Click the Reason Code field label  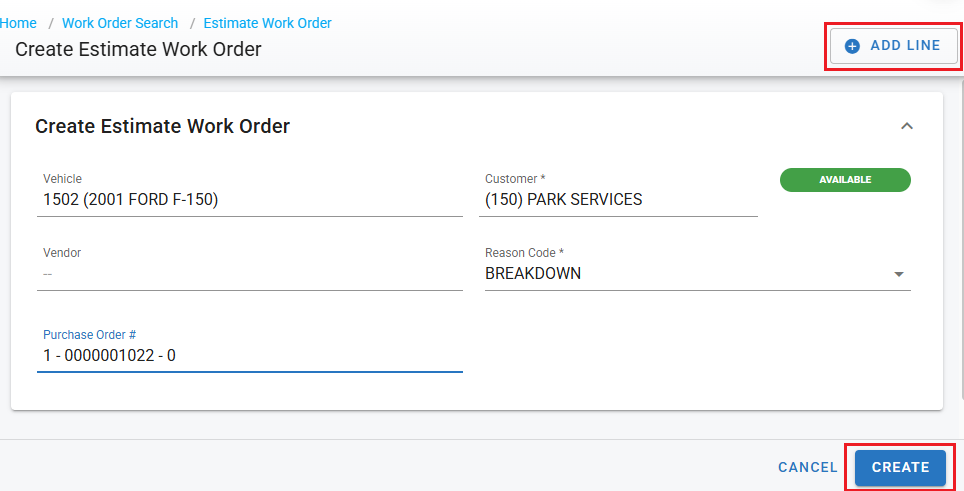(x=517, y=253)
